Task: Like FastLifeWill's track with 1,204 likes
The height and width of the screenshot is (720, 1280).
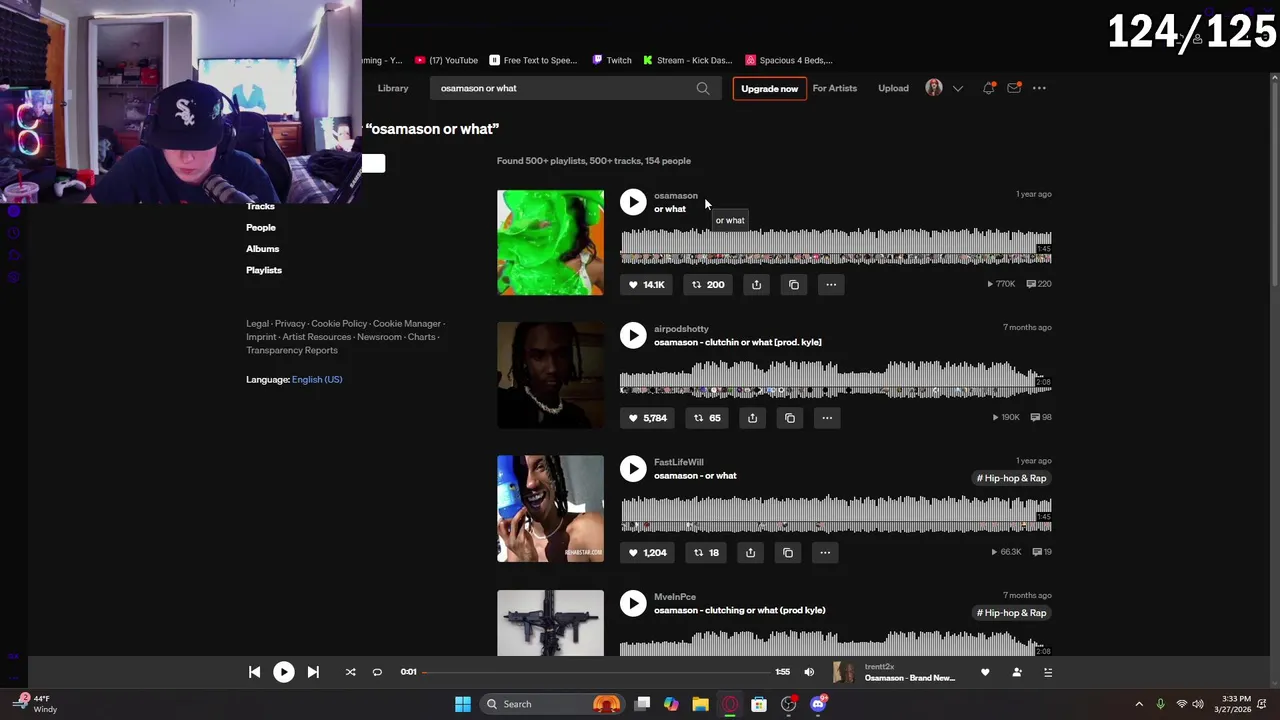Action: (x=647, y=552)
